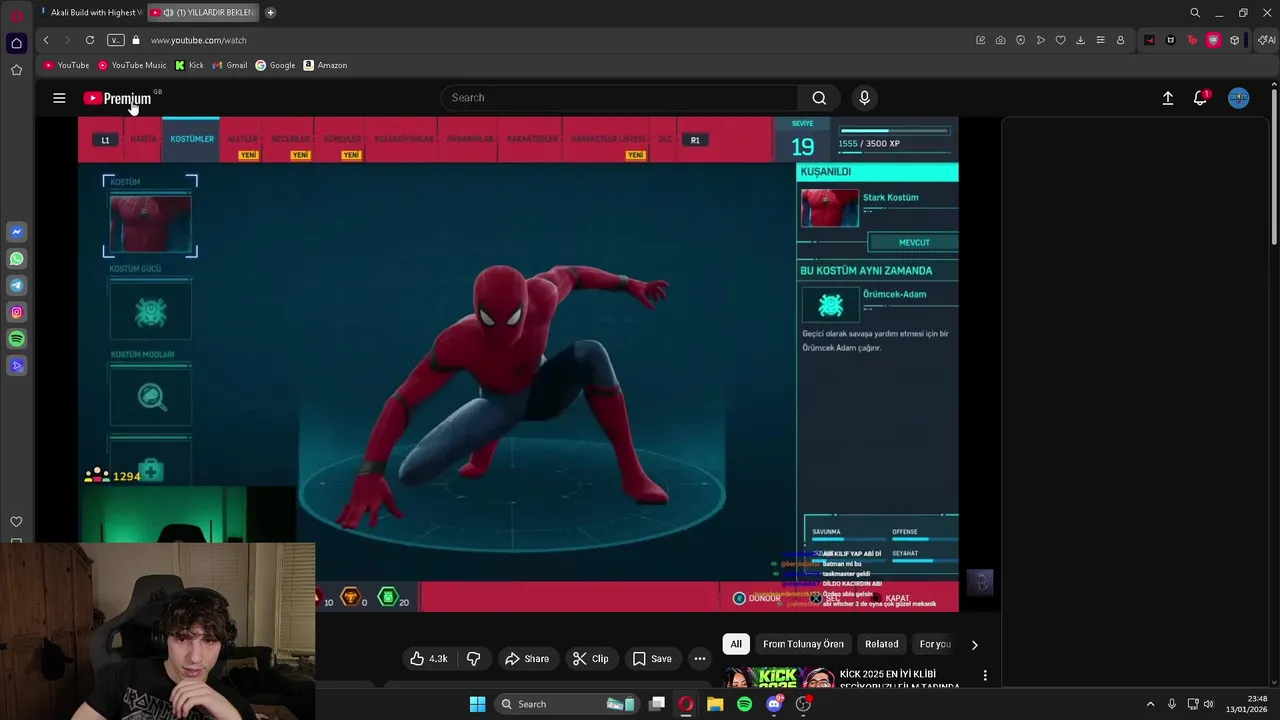Open the YouTube notifications bell
This screenshot has width=1280, height=720.
[x=1200, y=98]
